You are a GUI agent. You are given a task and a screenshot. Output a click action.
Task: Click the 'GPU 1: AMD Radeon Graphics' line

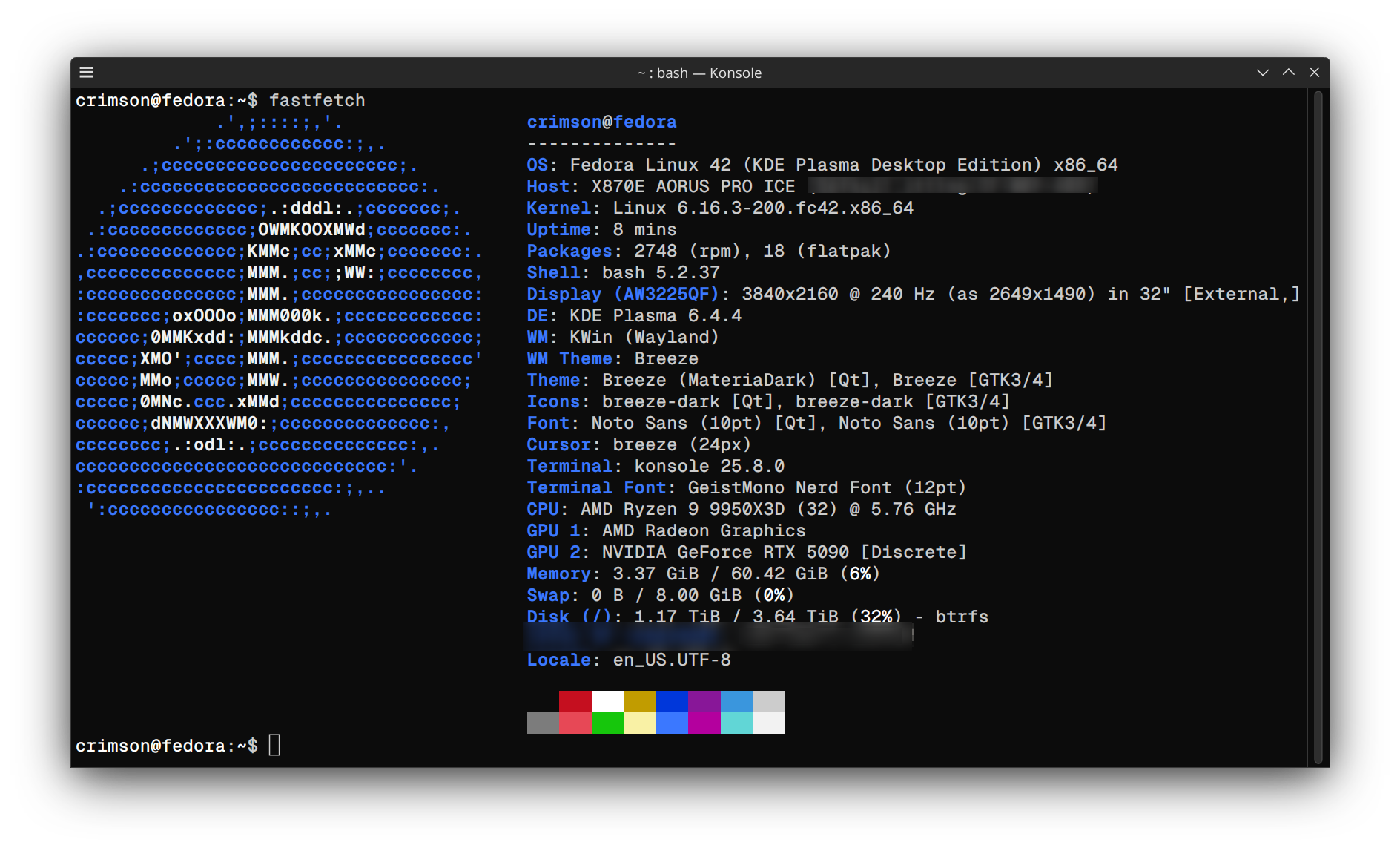[x=666, y=530]
